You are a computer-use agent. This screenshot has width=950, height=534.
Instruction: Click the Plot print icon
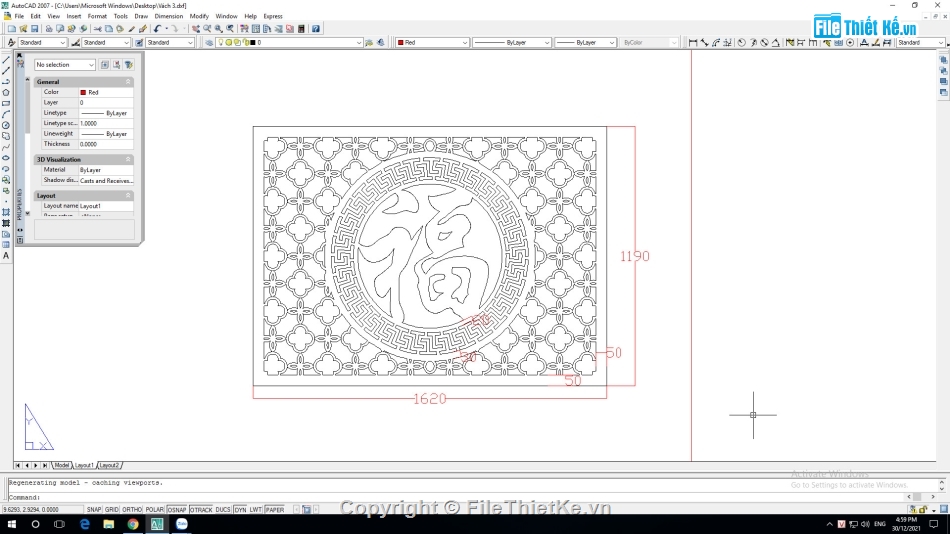click(x=49, y=28)
